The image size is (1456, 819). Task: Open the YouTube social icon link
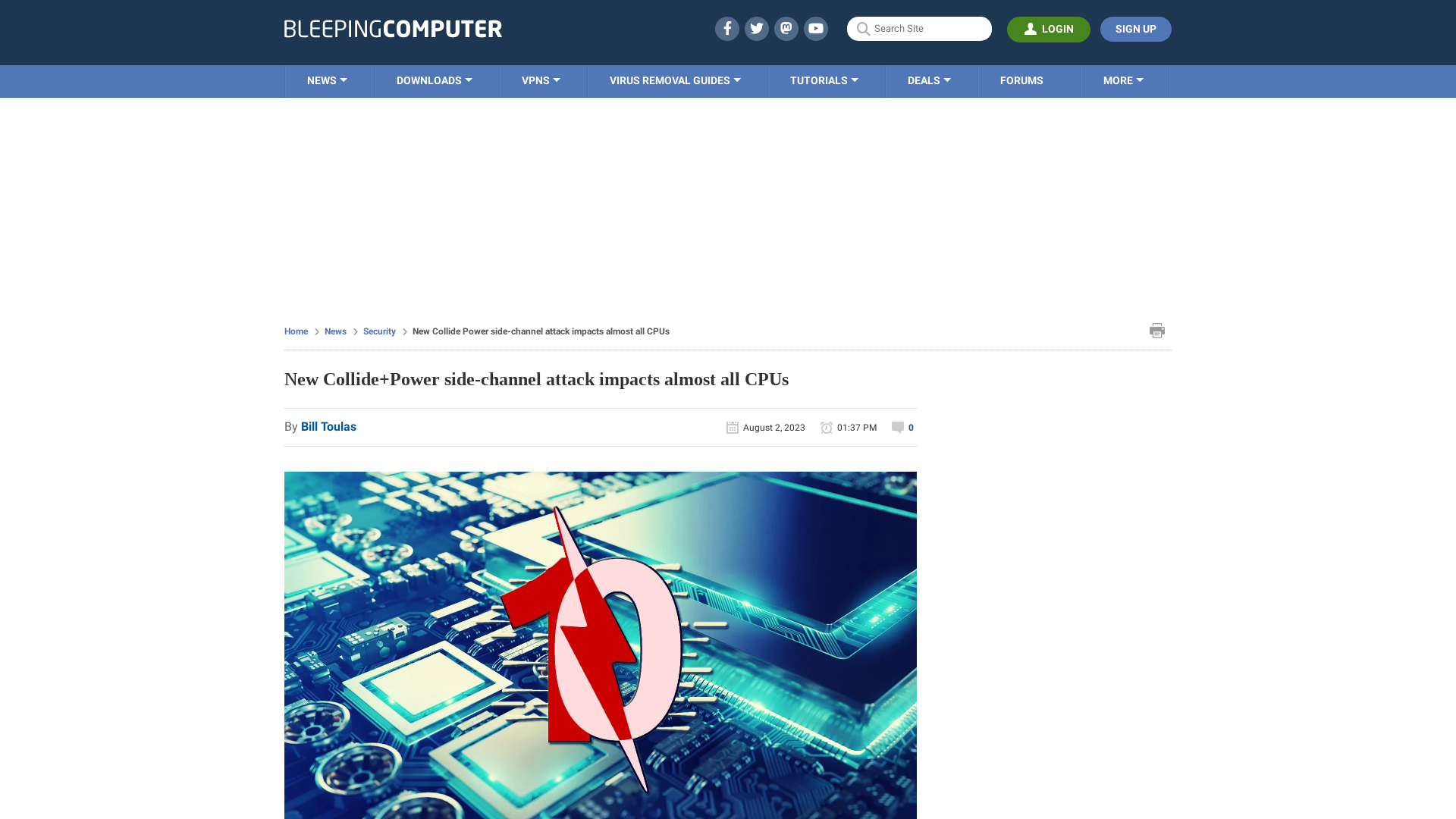[816, 28]
